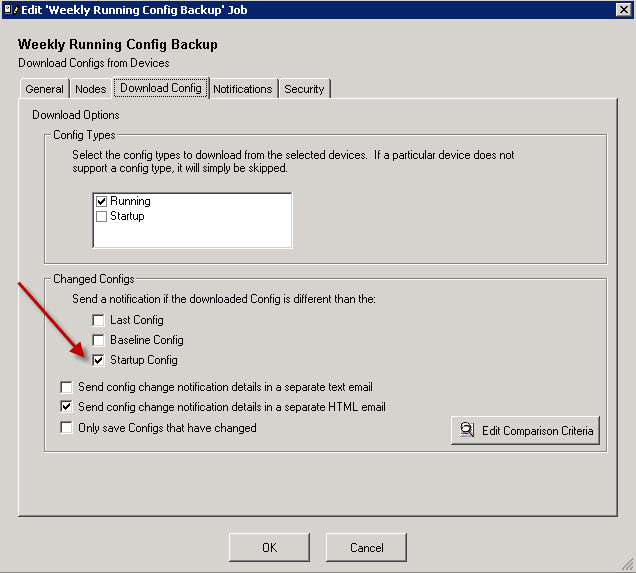Viewport: 636px width, 573px height.
Task: Click inside the config types list box
Action: 192,220
